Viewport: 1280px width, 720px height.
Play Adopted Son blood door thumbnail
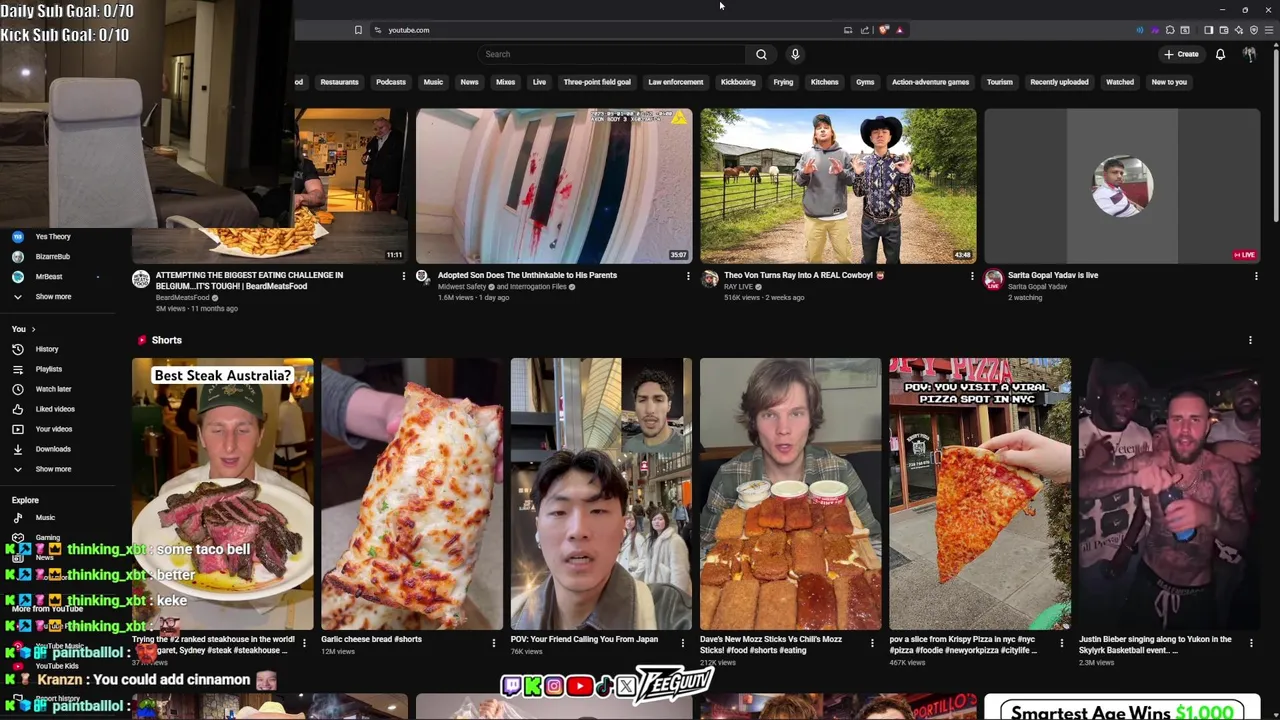coord(554,186)
